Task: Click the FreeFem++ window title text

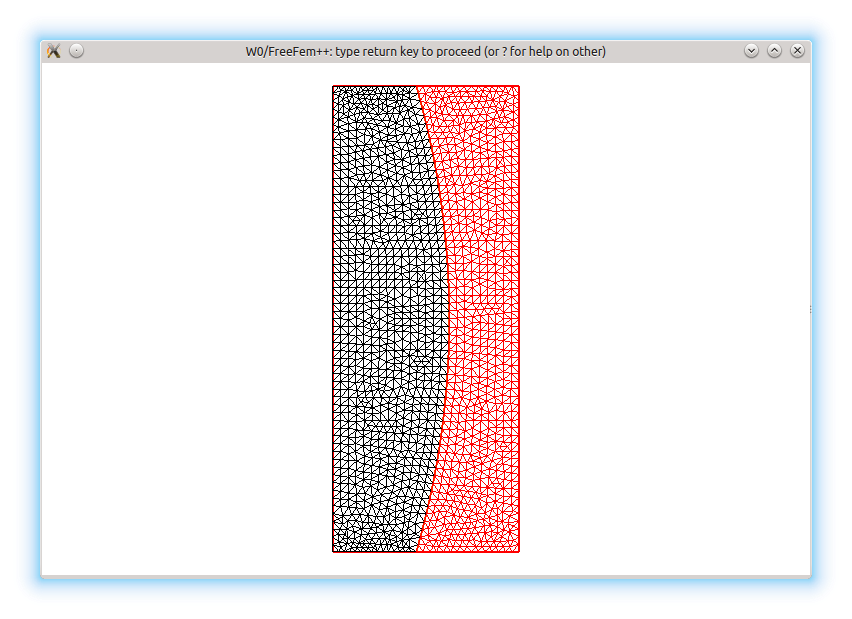Action: click(x=425, y=52)
